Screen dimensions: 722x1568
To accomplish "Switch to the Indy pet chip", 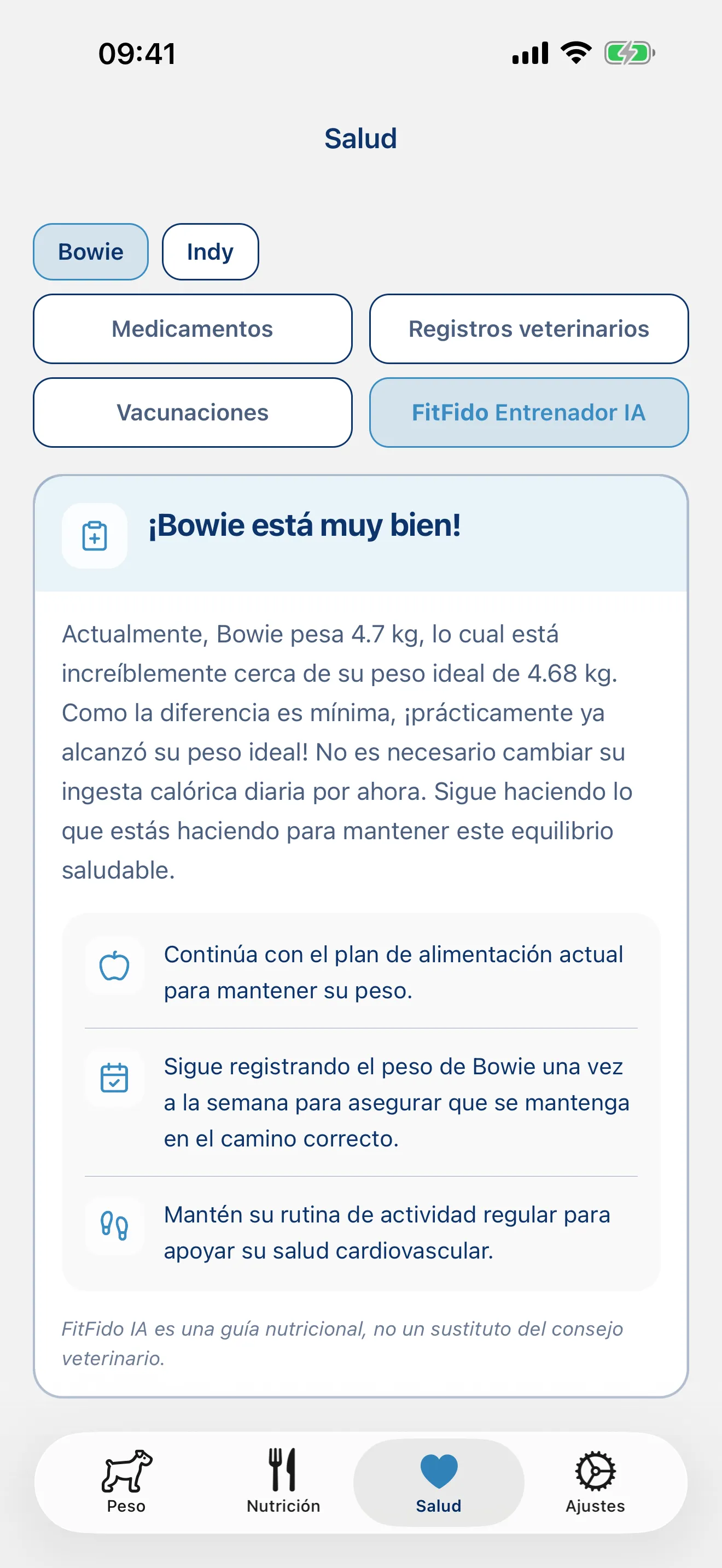I will coord(210,252).
